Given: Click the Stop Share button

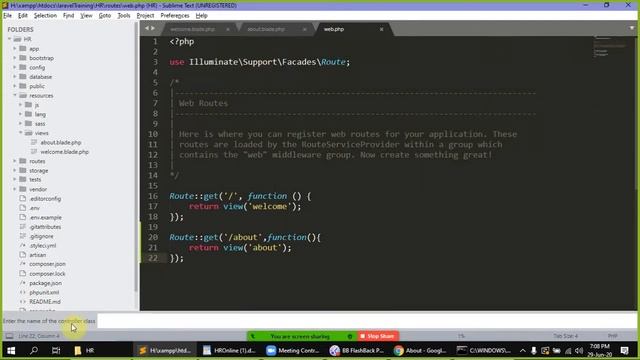Looking at the screenshot, I should 378,336.
